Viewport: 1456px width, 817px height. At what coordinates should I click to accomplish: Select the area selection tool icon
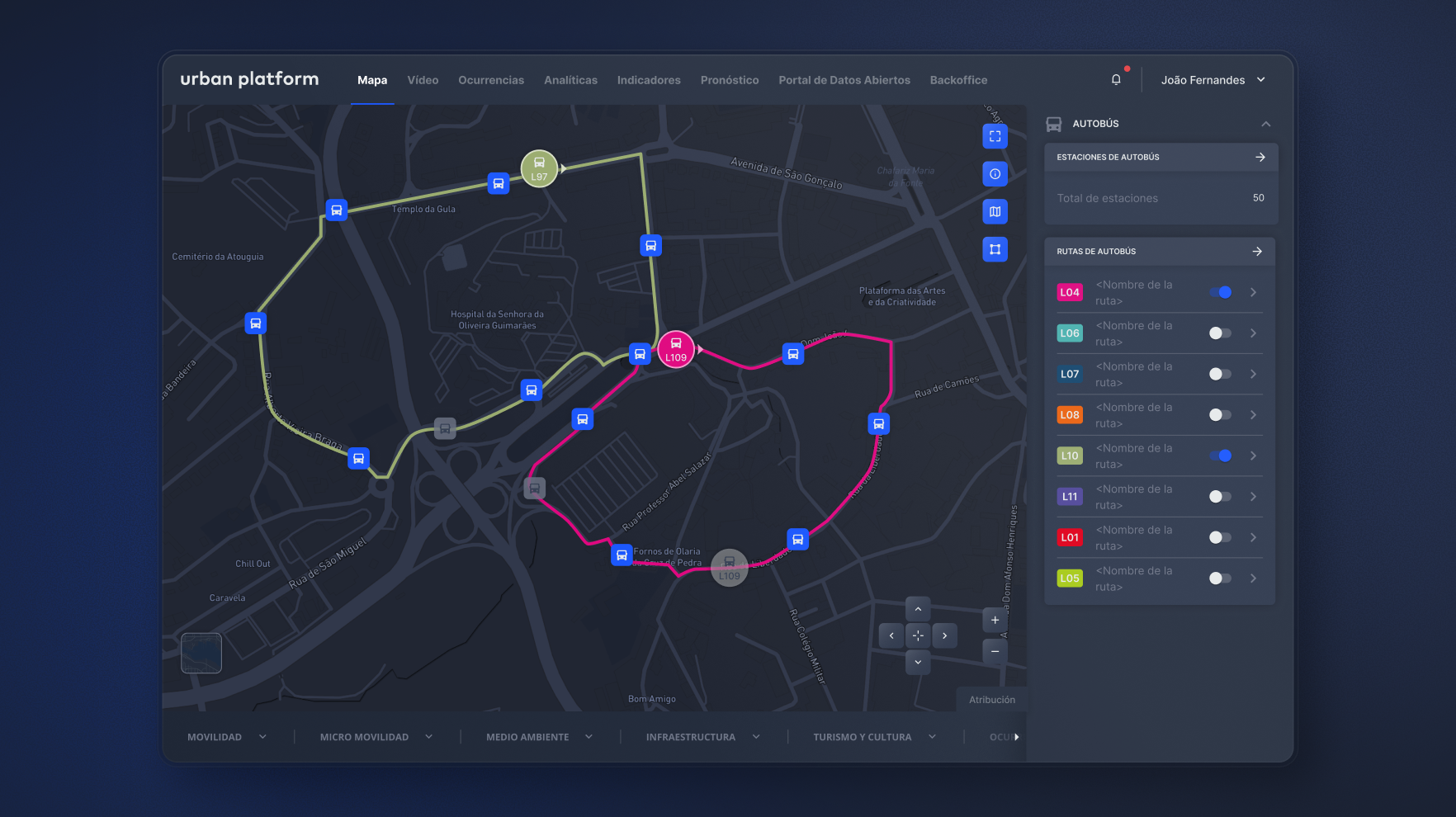(x=995, y=249)
